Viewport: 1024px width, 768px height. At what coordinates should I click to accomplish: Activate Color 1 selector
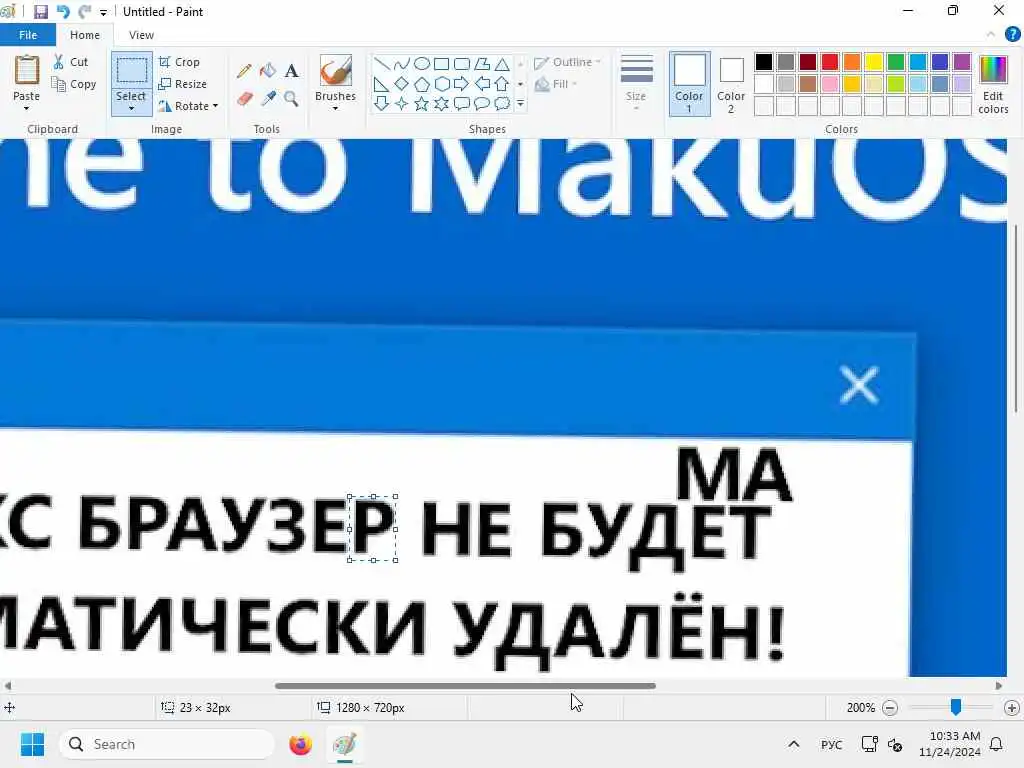coord(690,84)
